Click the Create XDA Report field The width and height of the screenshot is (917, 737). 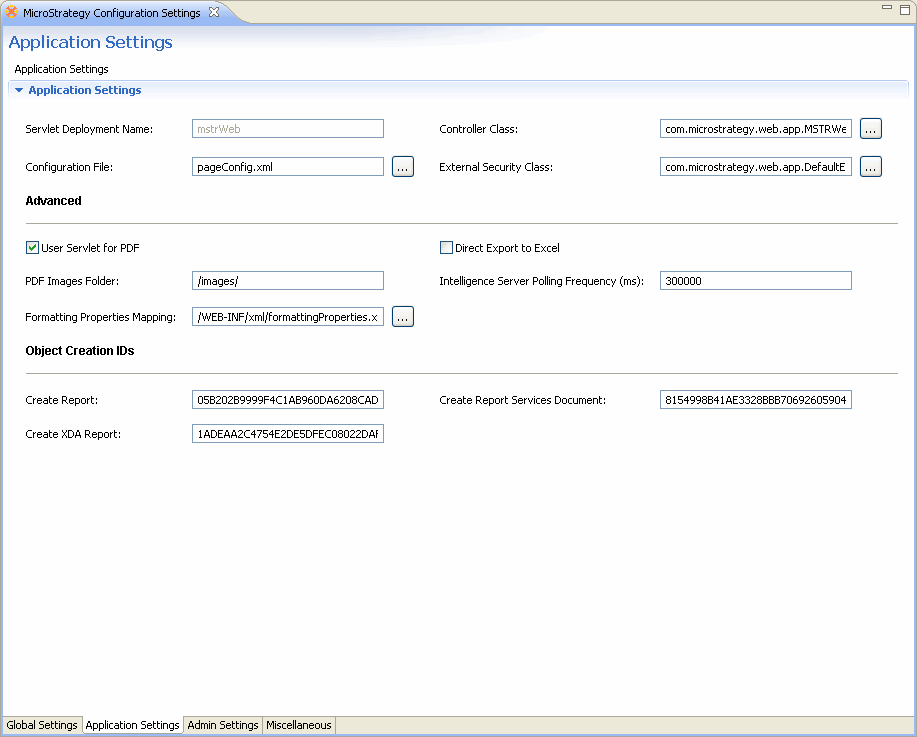(288, 433)
